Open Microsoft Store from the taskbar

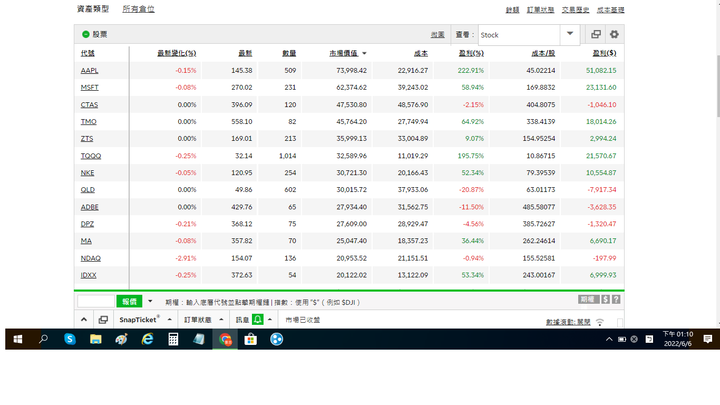251,339
